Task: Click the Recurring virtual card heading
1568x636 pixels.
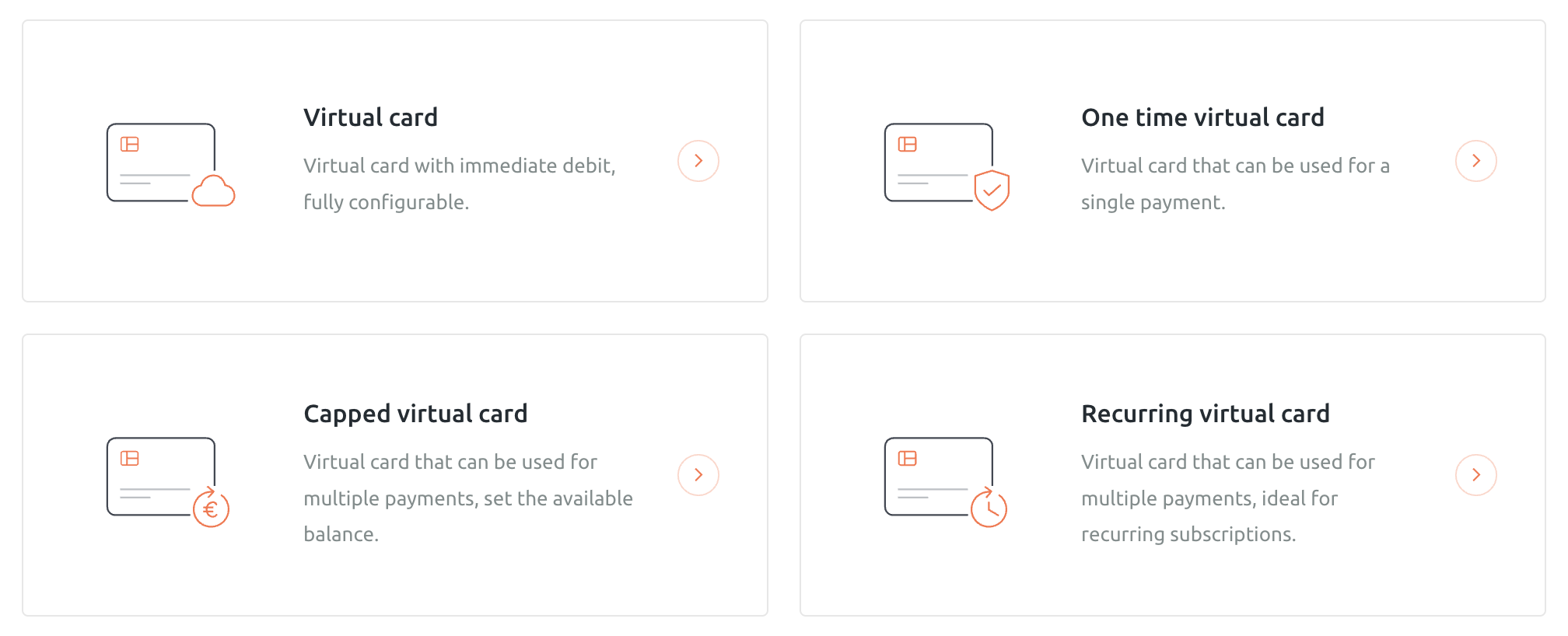Action: click(x=1206, y=414)
